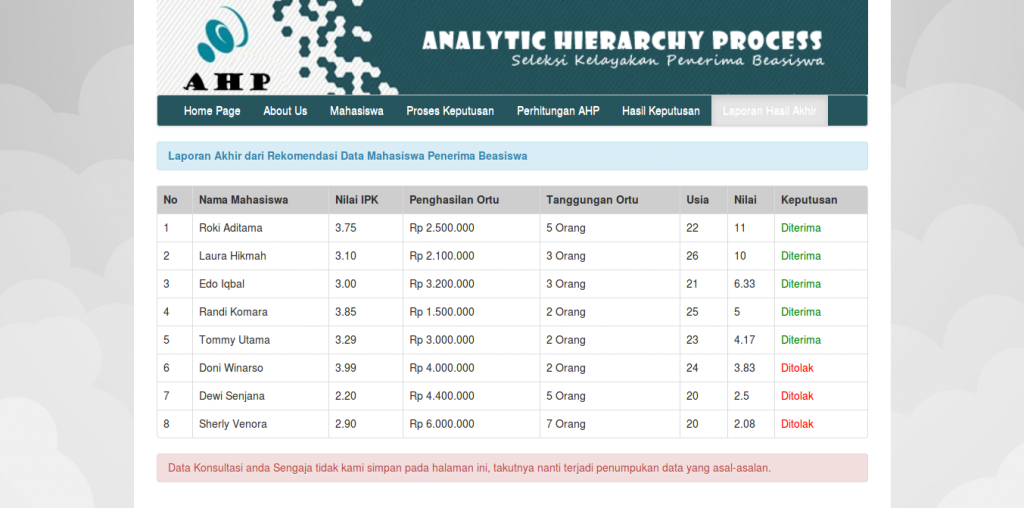Click the Laporan Akhir blue info heading
This screenshot has width=1024, height=508.
coord(512,156)
